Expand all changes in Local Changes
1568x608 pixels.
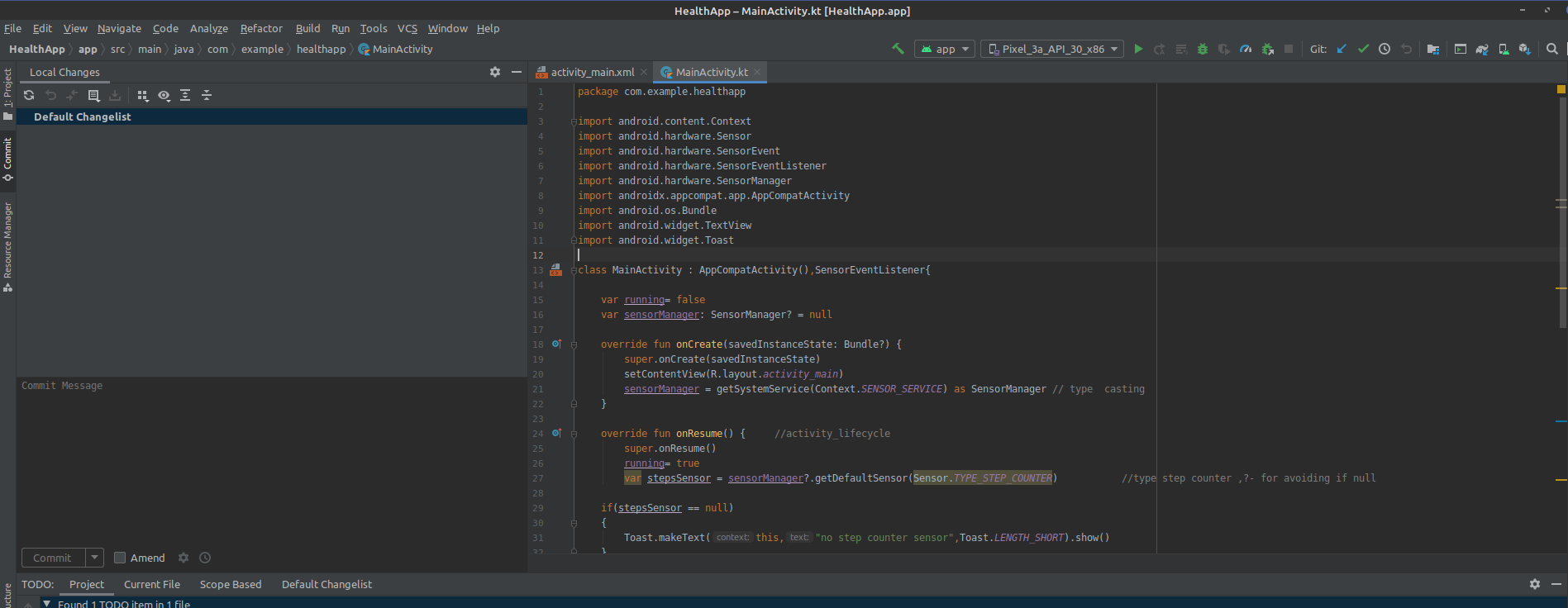[x=185, y=96]
